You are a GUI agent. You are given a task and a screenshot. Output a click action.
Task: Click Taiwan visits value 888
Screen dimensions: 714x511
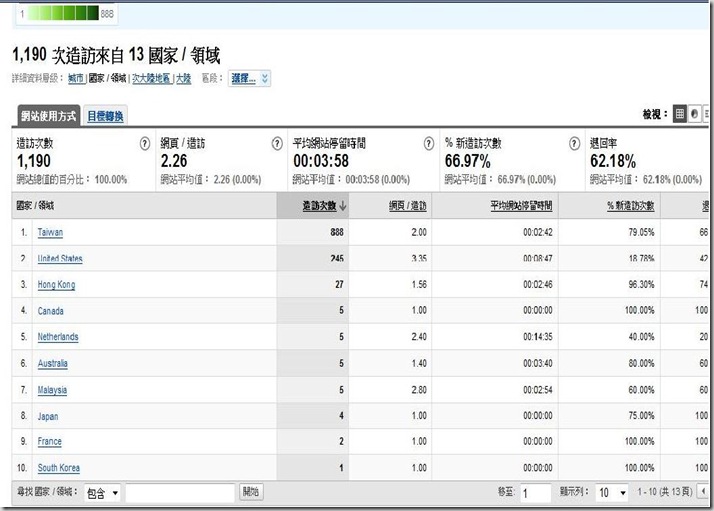click(337, 232)
